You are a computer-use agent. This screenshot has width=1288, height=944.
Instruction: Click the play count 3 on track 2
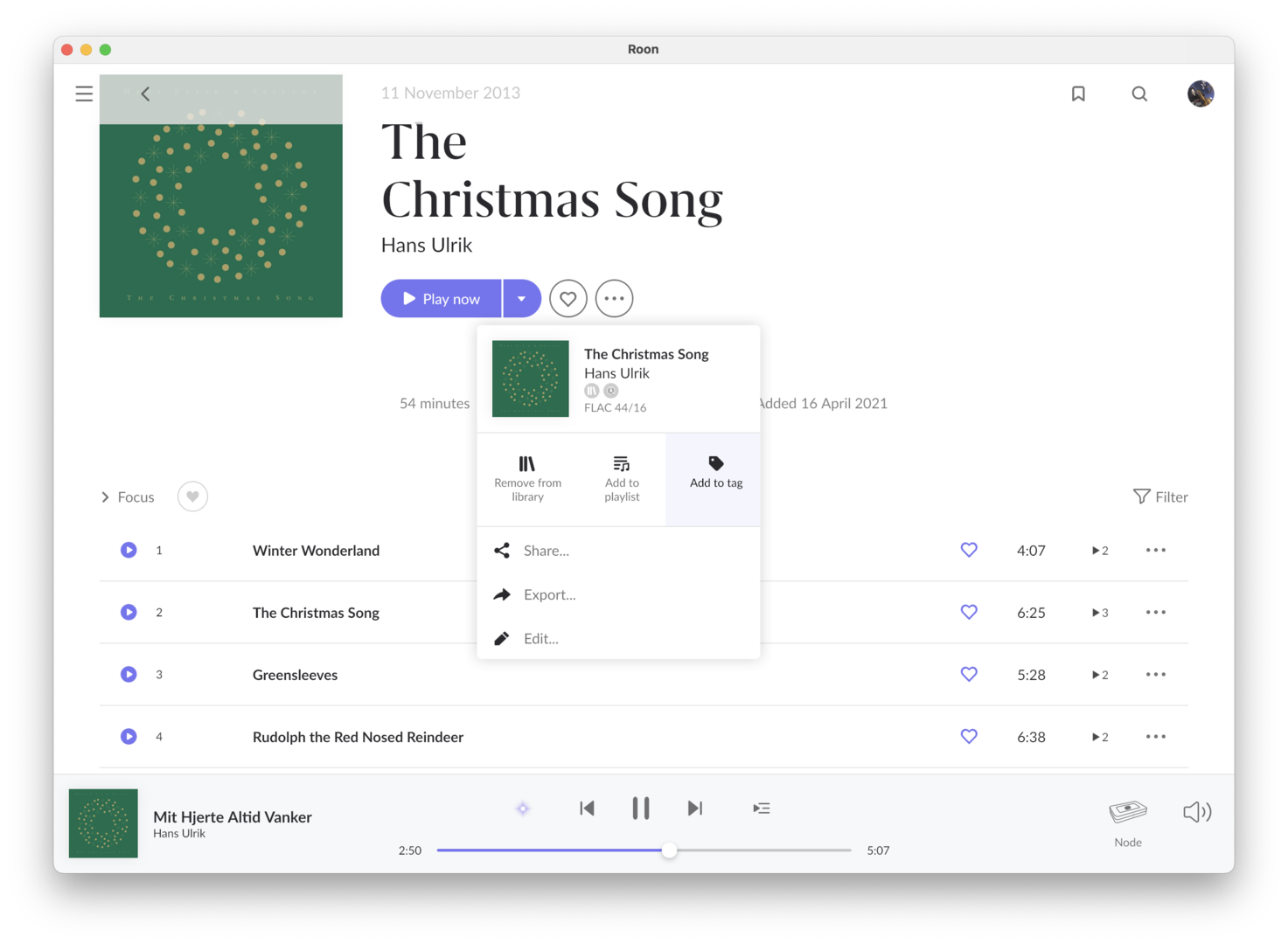click(x=1100, y=613)
